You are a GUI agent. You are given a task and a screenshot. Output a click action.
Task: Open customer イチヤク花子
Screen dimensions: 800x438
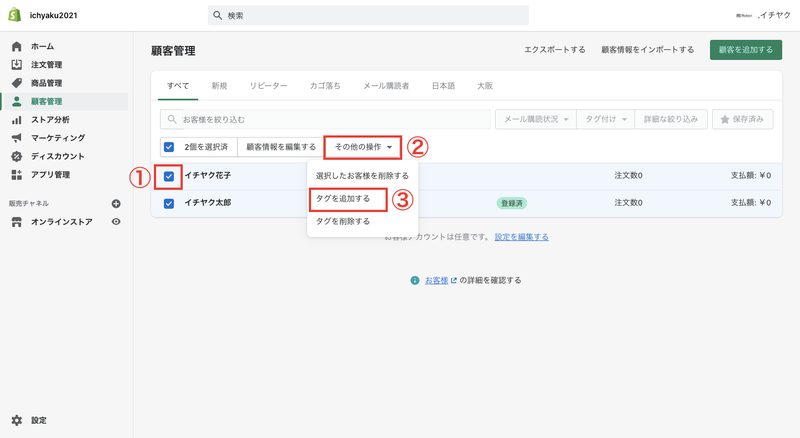pos(208,176)
